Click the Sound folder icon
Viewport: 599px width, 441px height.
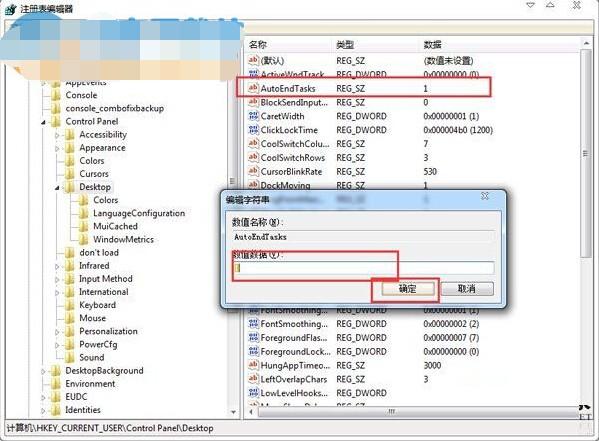pyautogui.click(x=70, y=357)
